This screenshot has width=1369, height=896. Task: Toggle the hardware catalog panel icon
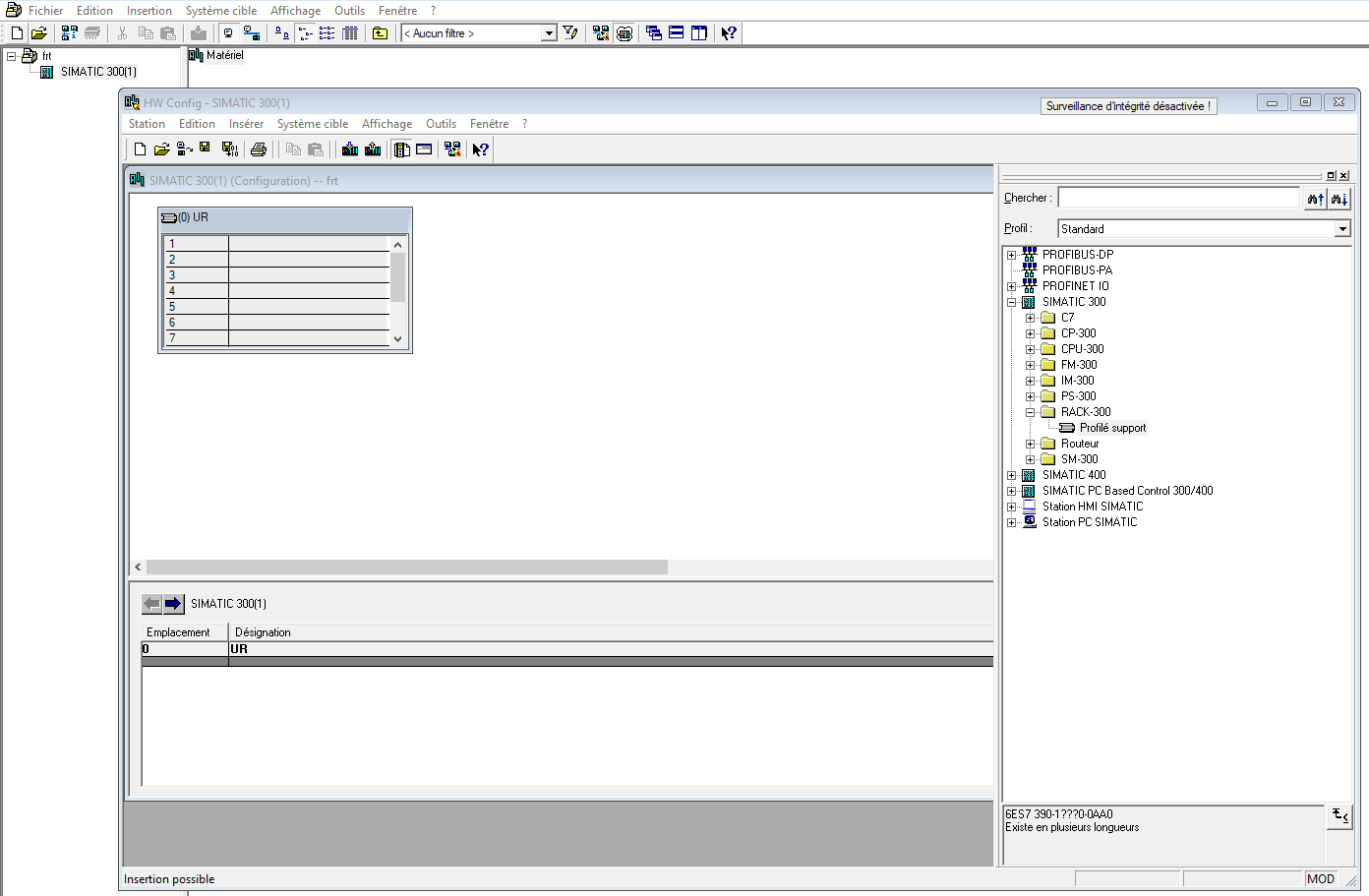pos(402,149)
